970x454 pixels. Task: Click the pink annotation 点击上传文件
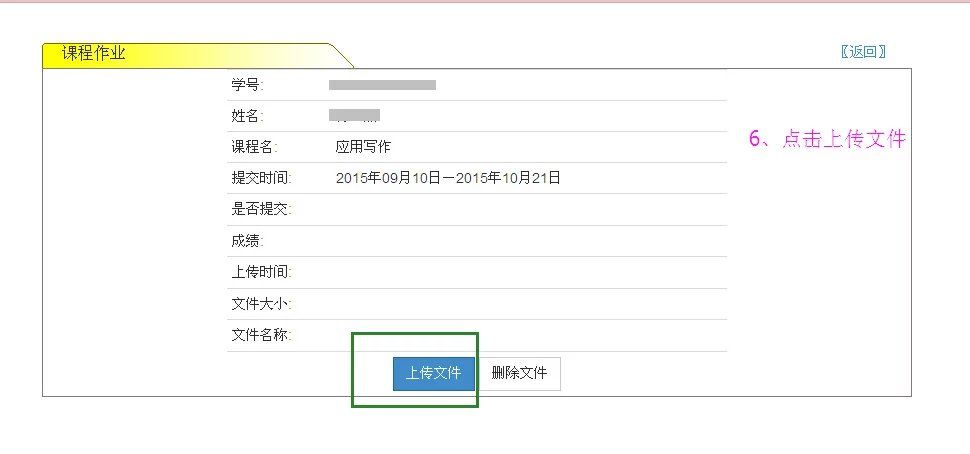(x=844, y=139)
